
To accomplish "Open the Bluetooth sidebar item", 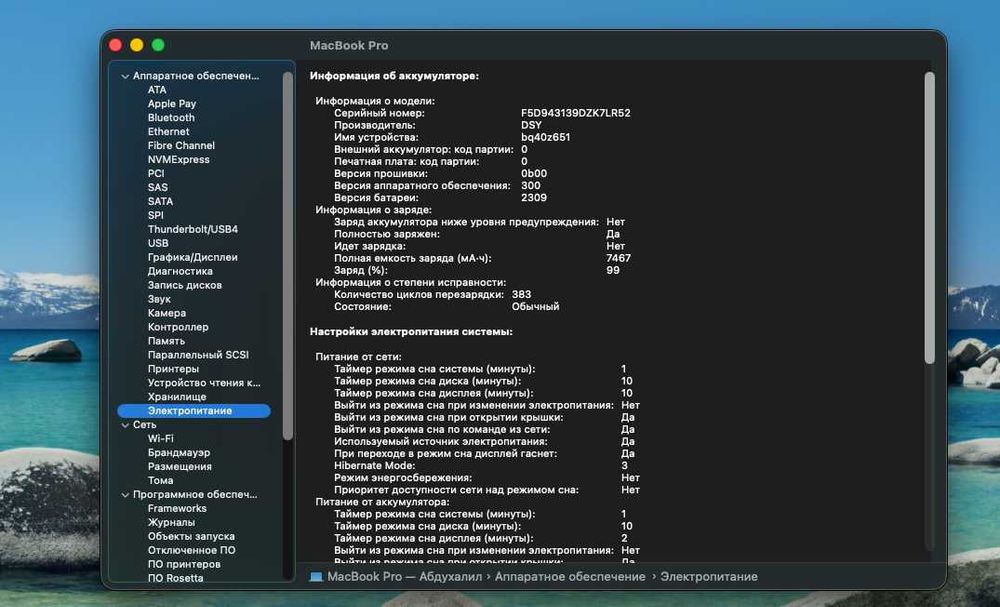I will tap(171, 118).
